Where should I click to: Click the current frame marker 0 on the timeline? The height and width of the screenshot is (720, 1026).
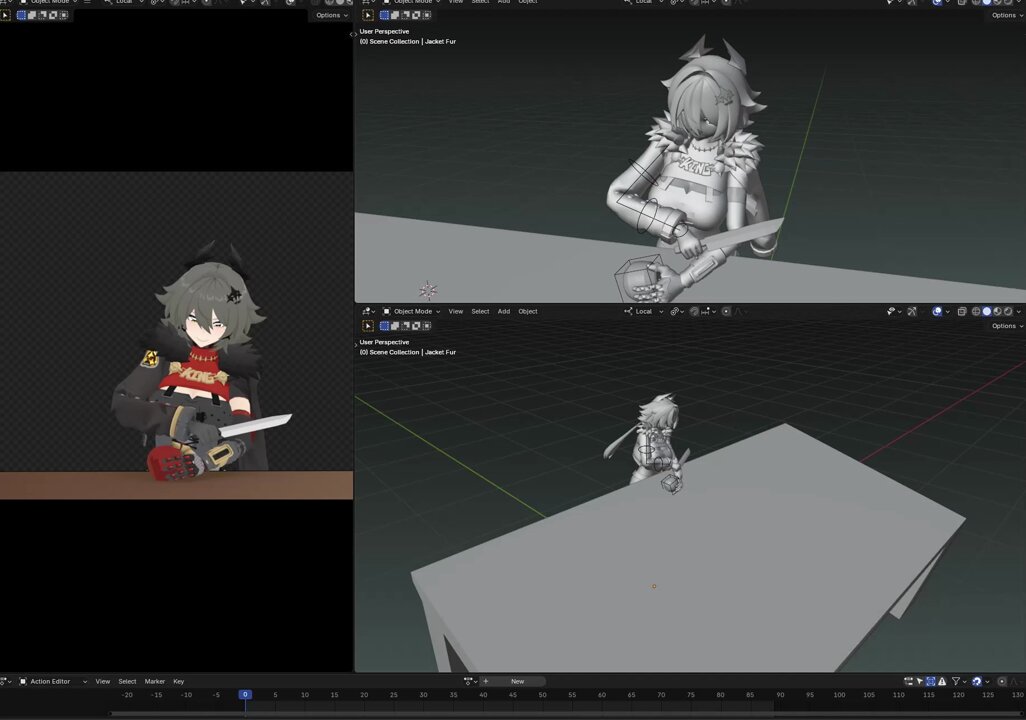[x=245, y=694]
